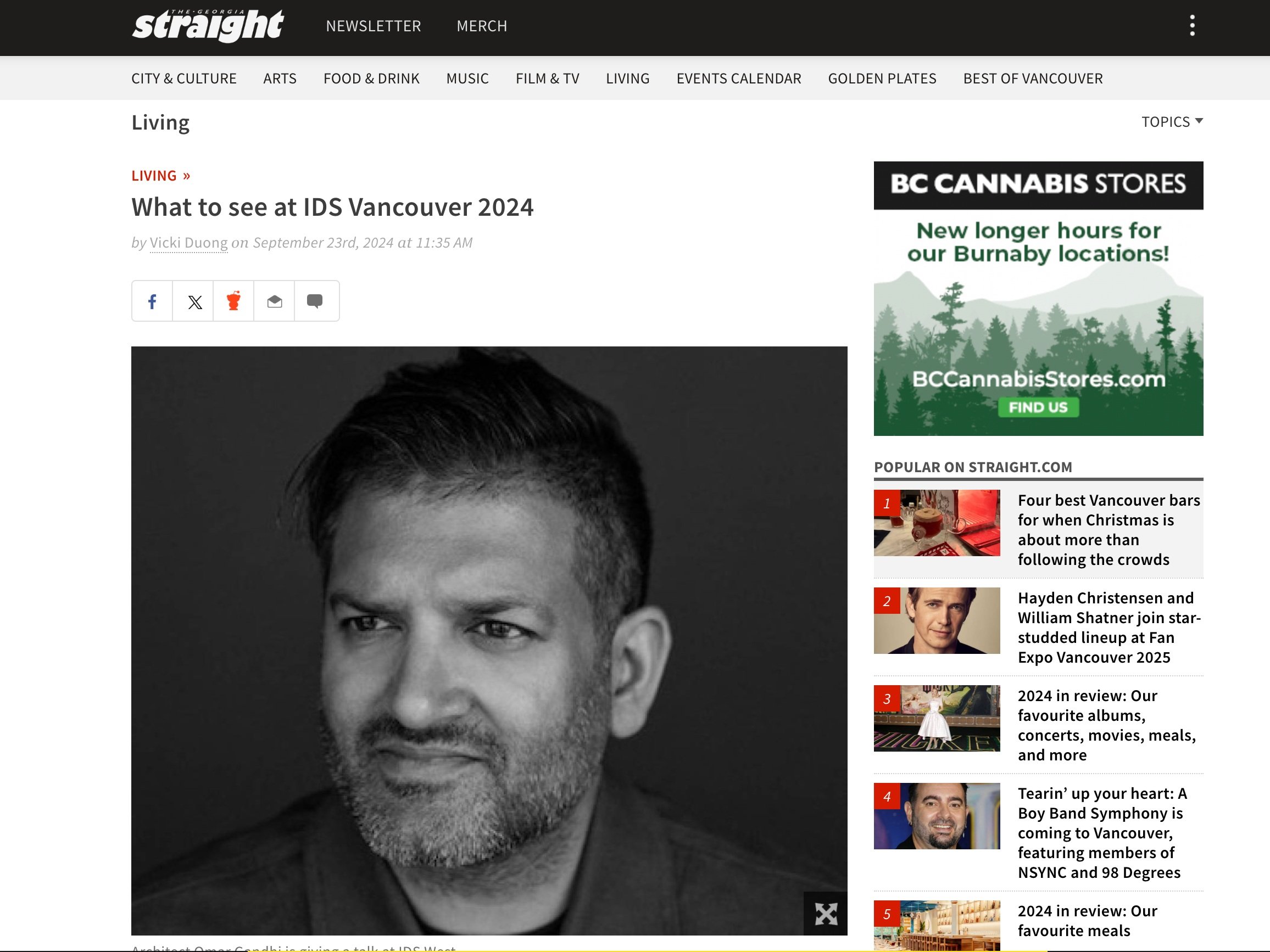
Task: Share article on Reddit
Action: (x=233, y=301)
